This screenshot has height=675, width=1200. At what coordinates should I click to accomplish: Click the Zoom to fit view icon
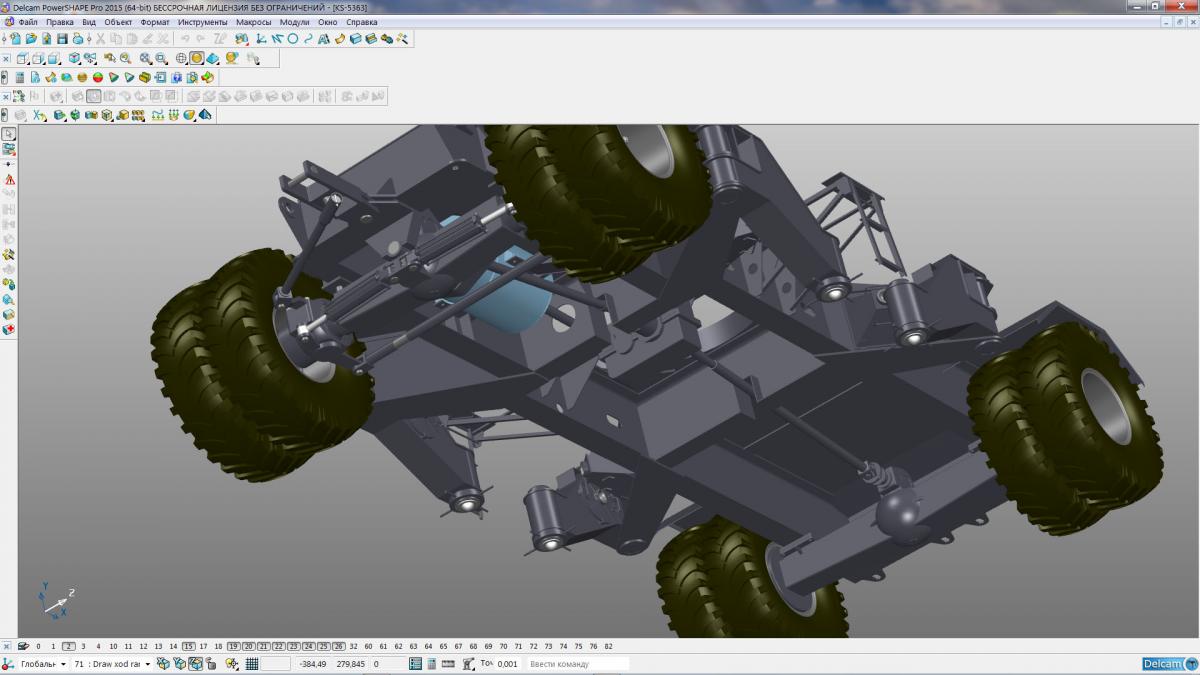click(145, 58)
